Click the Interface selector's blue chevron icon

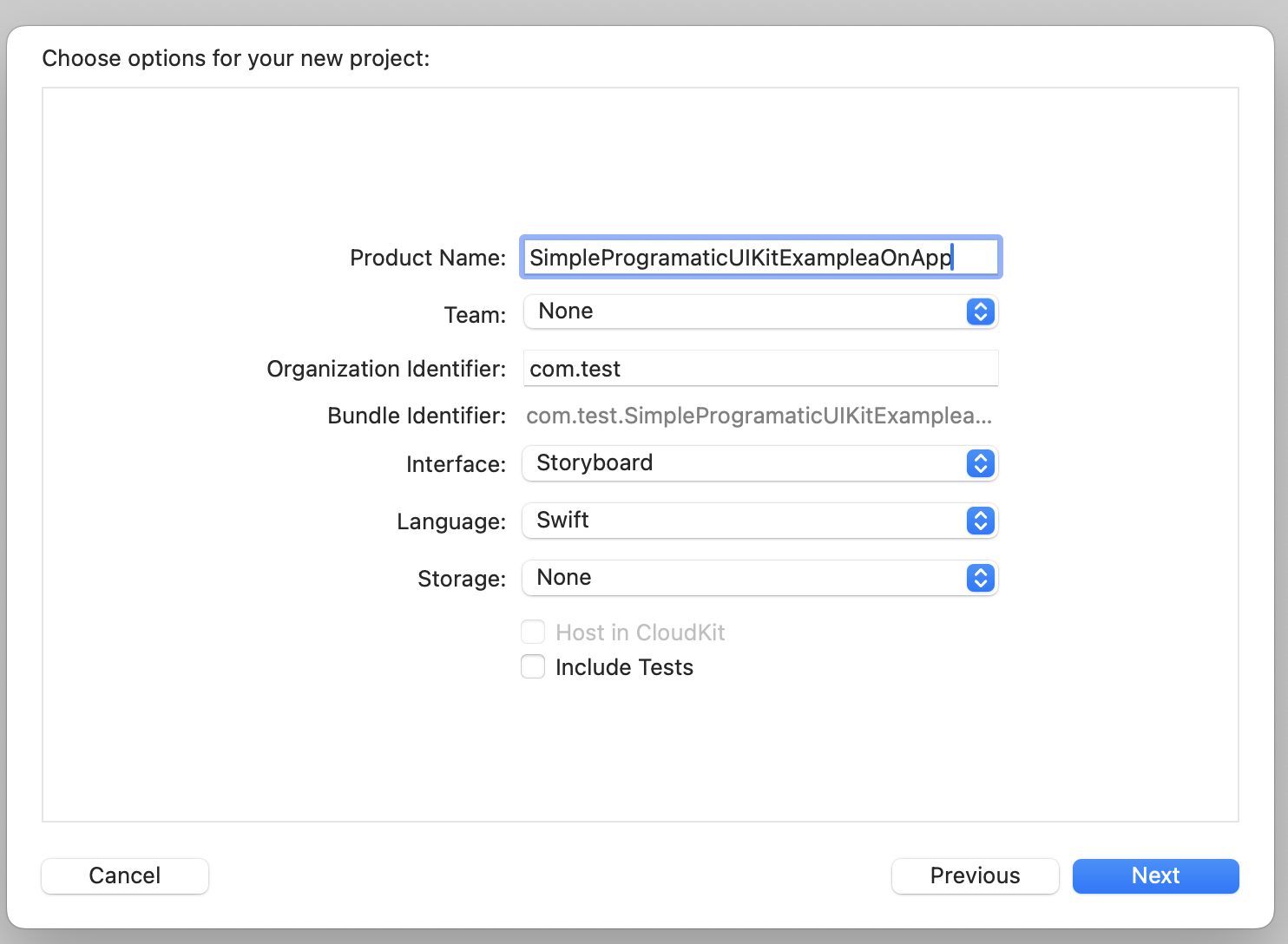click(x=980, y=463)
